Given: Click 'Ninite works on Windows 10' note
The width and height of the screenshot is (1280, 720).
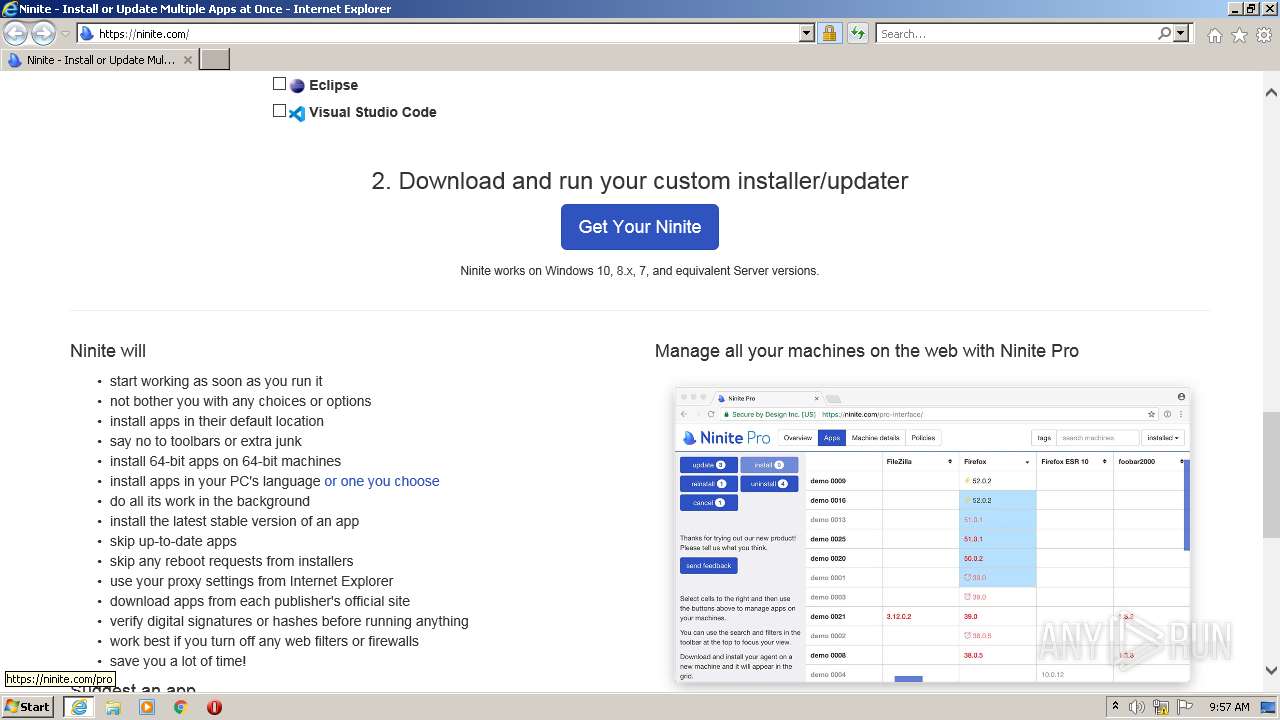Looking at the screenshot, I should 640,271.
